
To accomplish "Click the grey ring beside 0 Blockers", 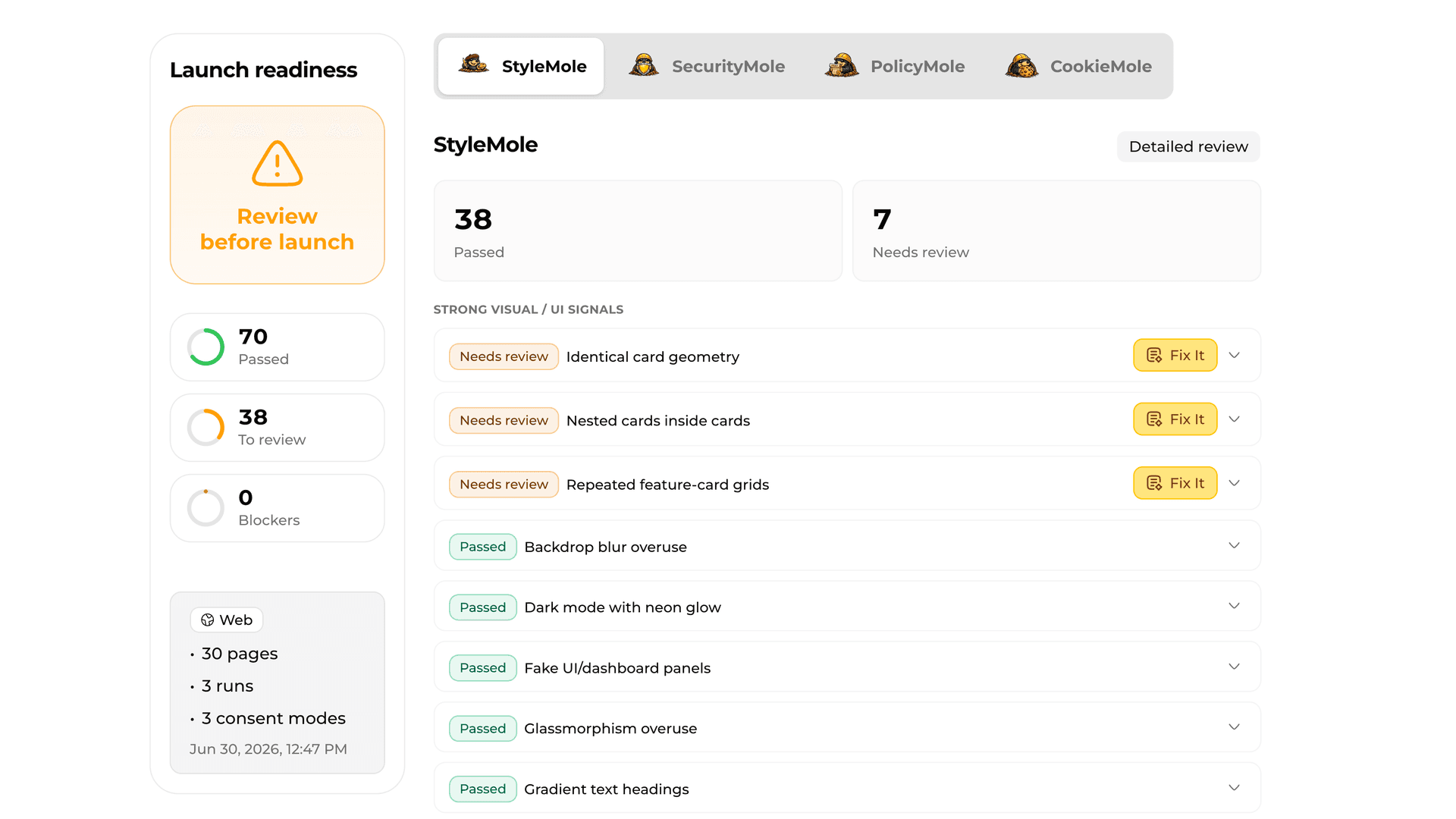I will pos(206,507).
